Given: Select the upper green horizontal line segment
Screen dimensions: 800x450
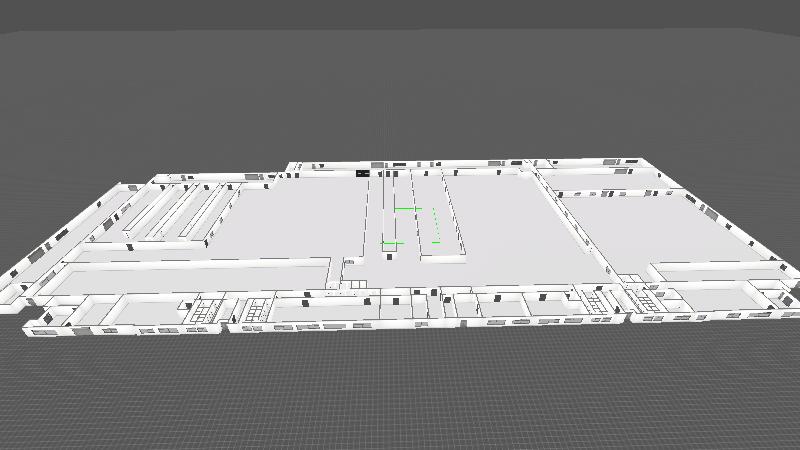Looking at the screenshot, I should (407, 209).
